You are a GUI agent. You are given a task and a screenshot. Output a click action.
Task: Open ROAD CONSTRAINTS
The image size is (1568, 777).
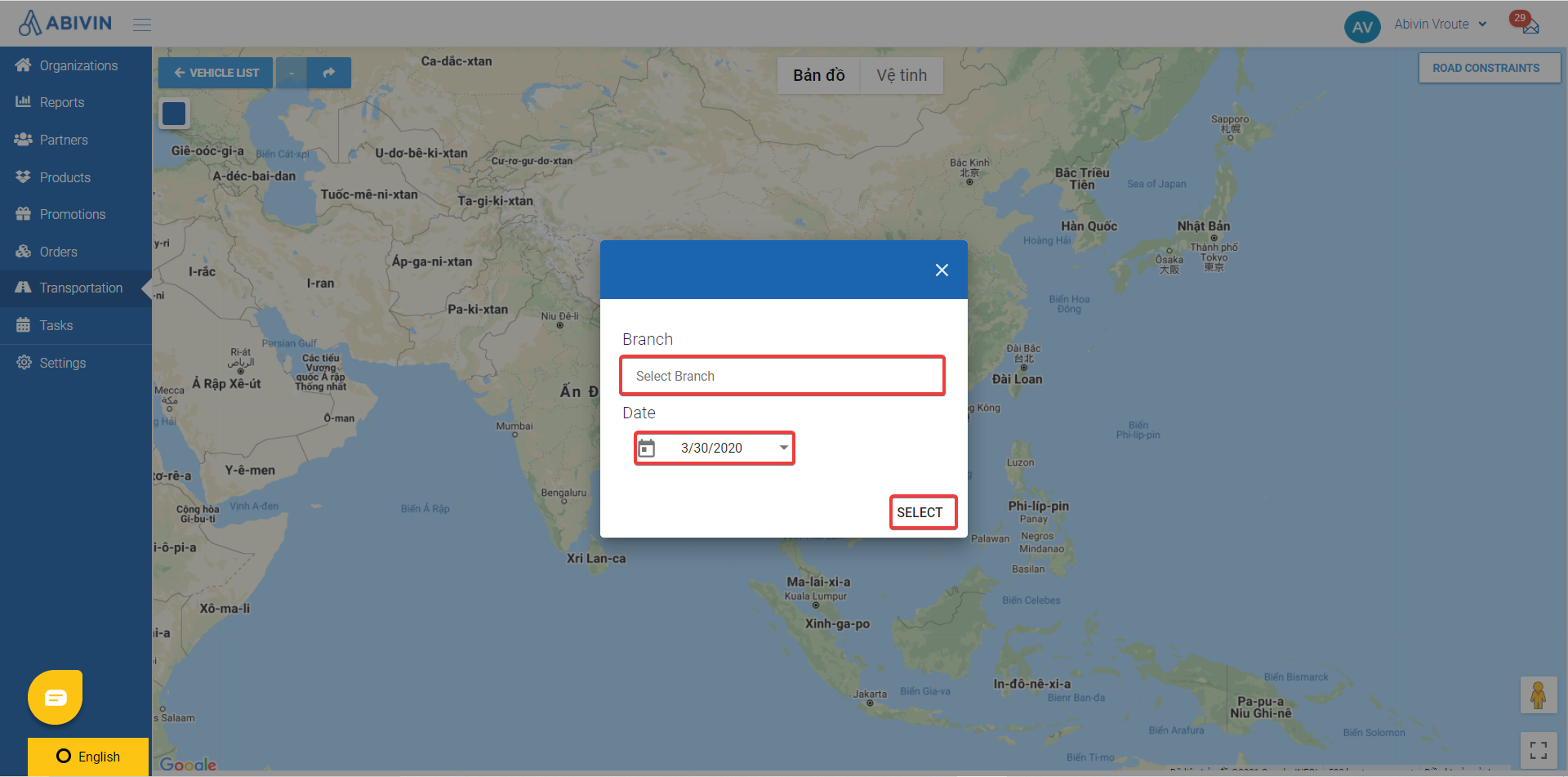tap(1489, 68)
